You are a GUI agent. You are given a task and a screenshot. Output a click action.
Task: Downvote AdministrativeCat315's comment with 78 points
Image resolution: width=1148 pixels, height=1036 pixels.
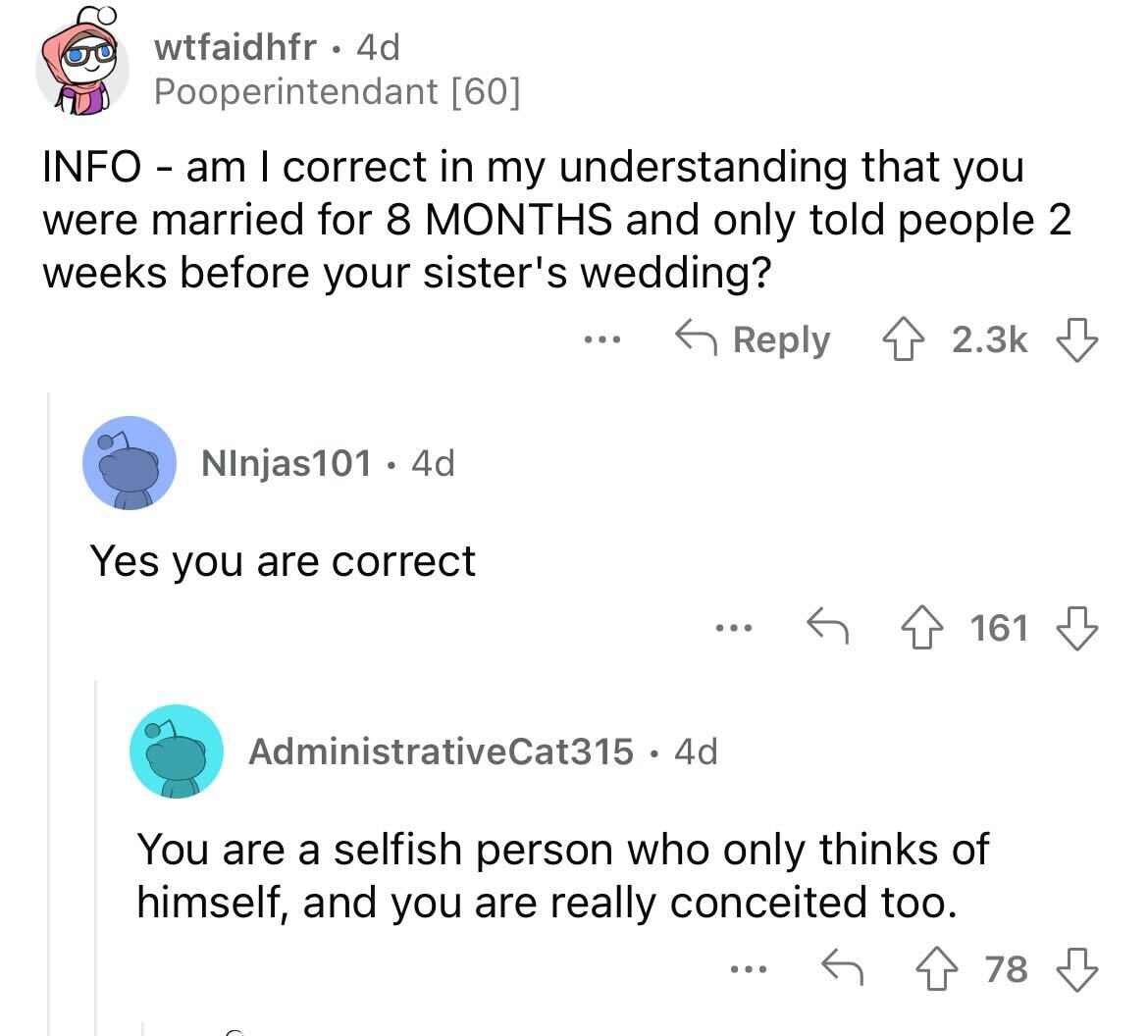[x=1076, y=969]
